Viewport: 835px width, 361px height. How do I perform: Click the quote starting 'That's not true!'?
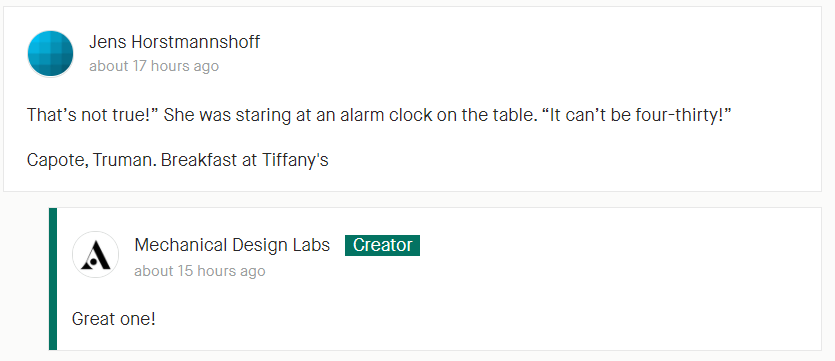[x=379, y=115]
